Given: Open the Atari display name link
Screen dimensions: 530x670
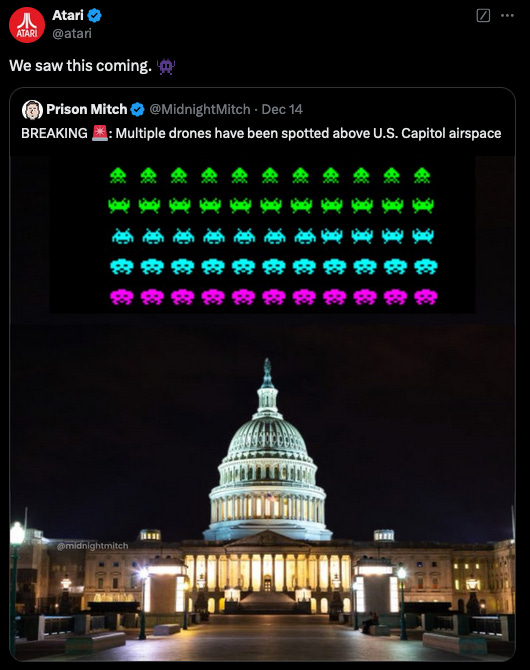Looking at the screenshot, I should pos(68,15).
